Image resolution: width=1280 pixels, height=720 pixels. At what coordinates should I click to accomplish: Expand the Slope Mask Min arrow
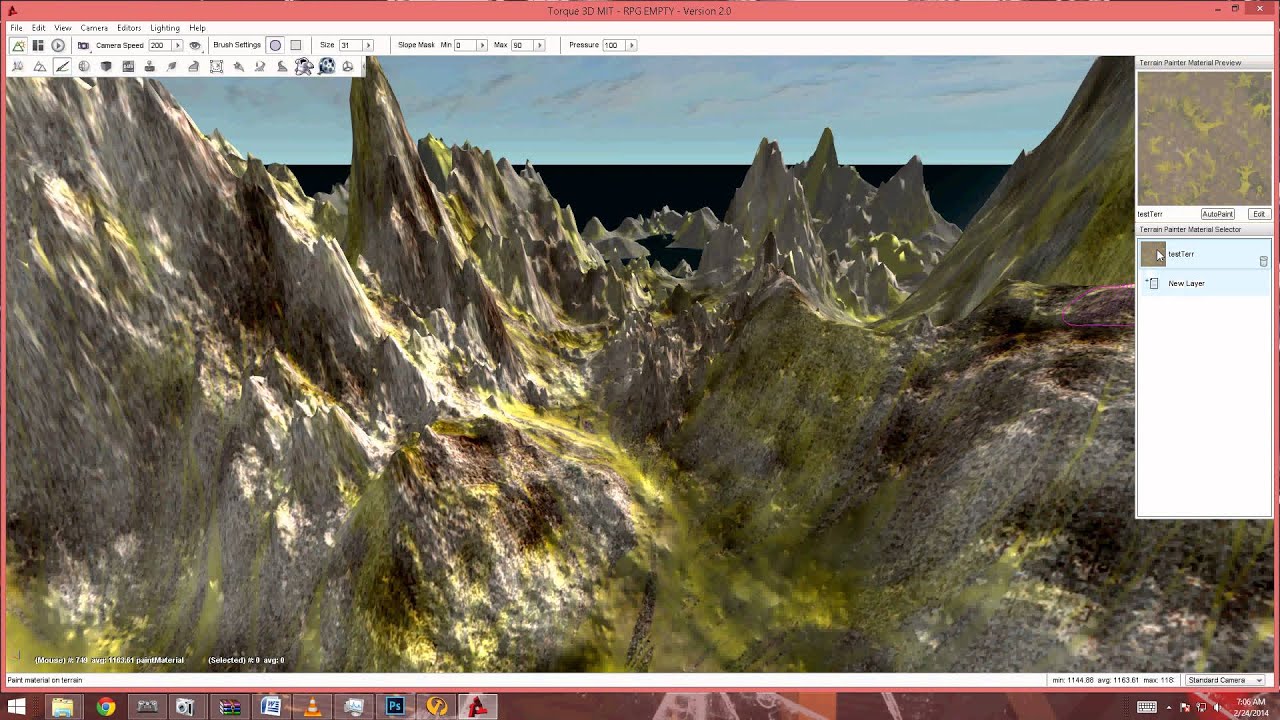tap(482, 45)
